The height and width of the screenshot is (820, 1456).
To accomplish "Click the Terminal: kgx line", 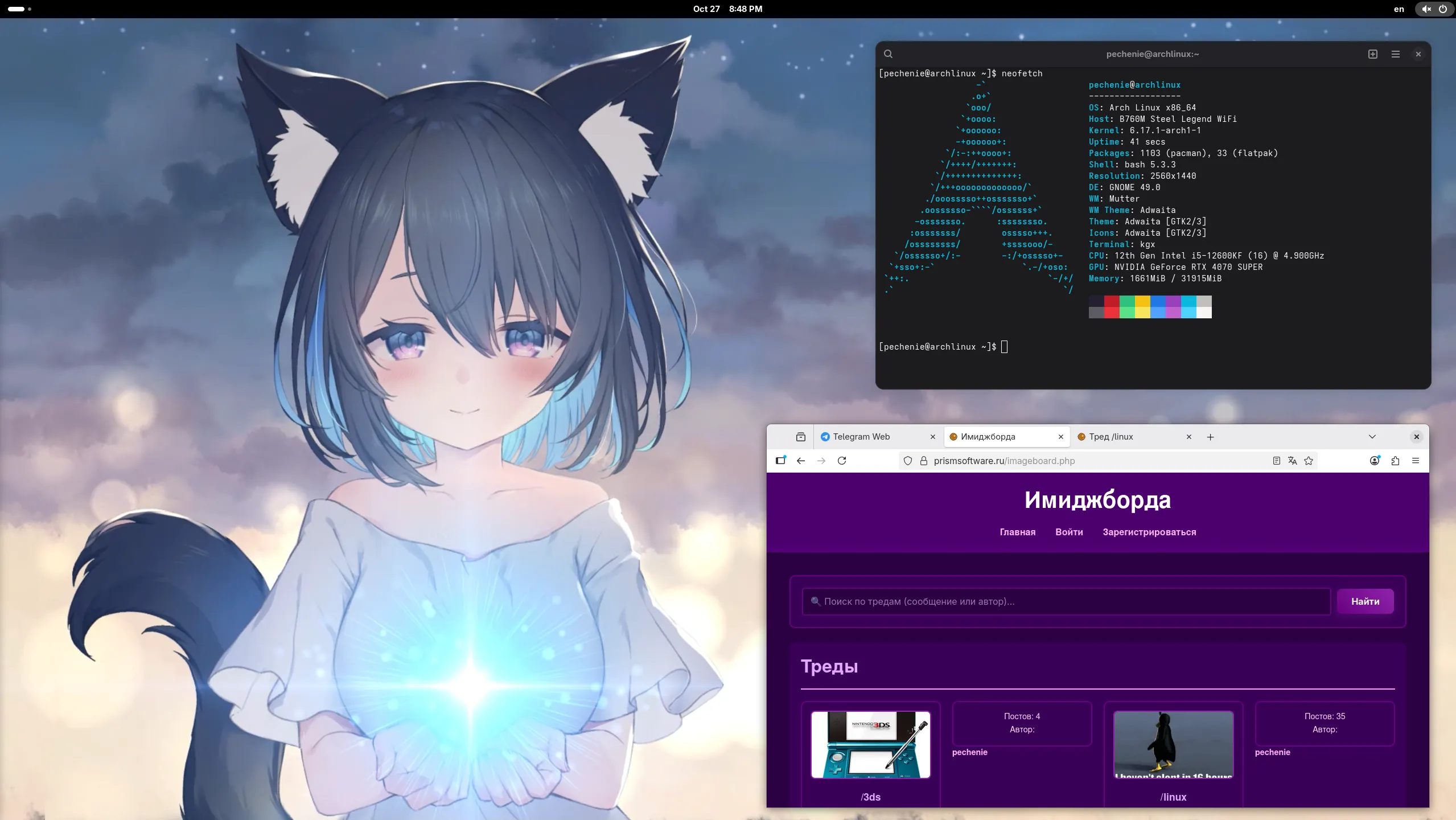I will [x=1122, y=244].
